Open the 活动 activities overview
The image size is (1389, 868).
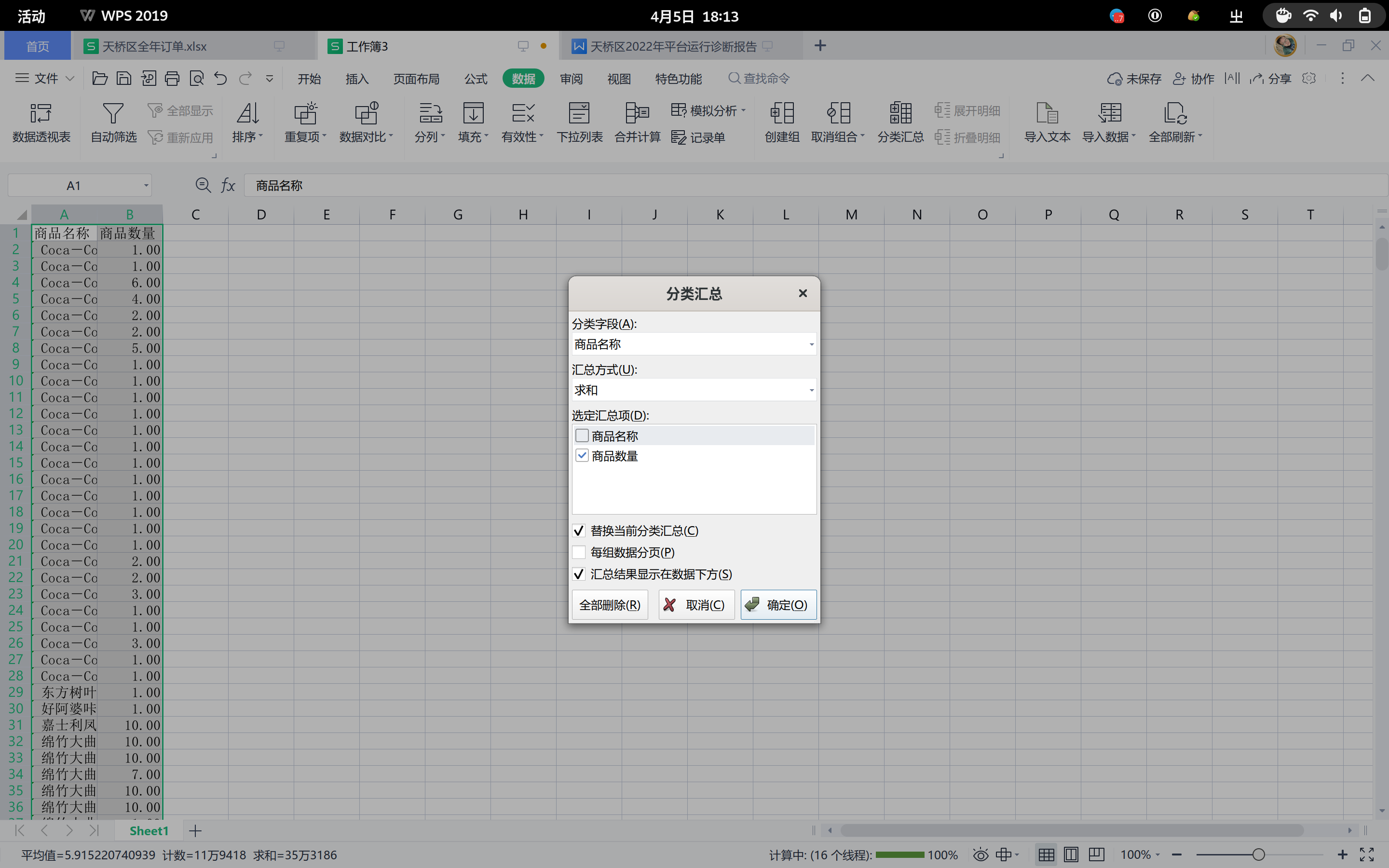tap(31, 16)
